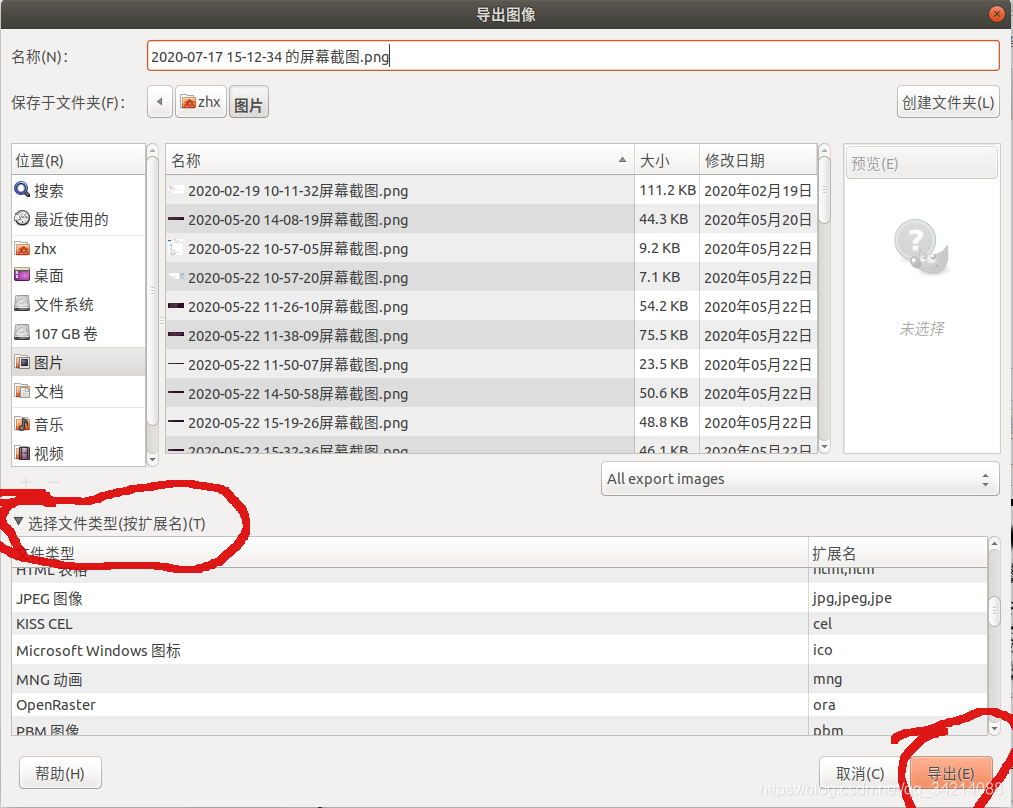The image size is (1013, 808).
Task: Click thumbnail icon of 2020-05-20 14-08-19 file
Action: 176,220
